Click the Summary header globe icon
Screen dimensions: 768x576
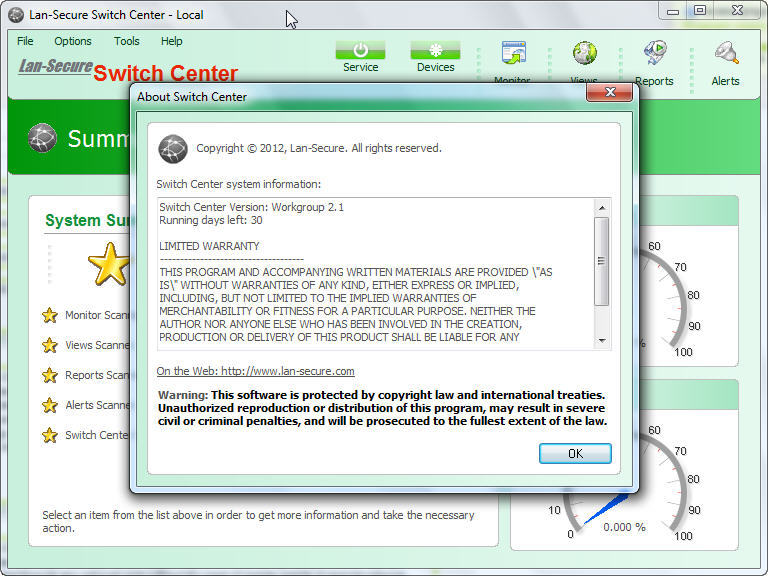42,138
